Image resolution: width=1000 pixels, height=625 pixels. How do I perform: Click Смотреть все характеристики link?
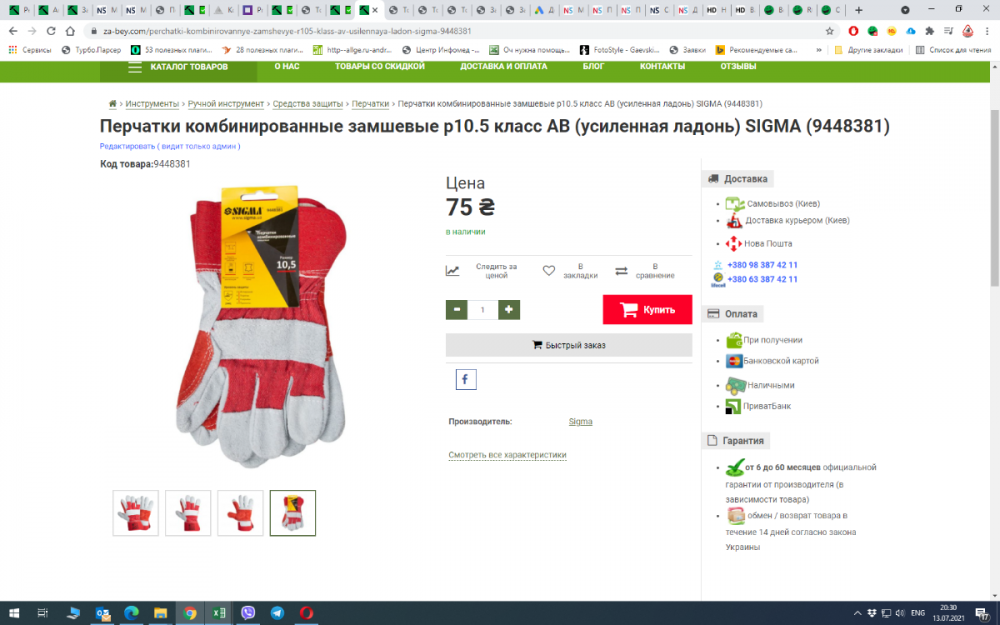[x=508, y=455]
